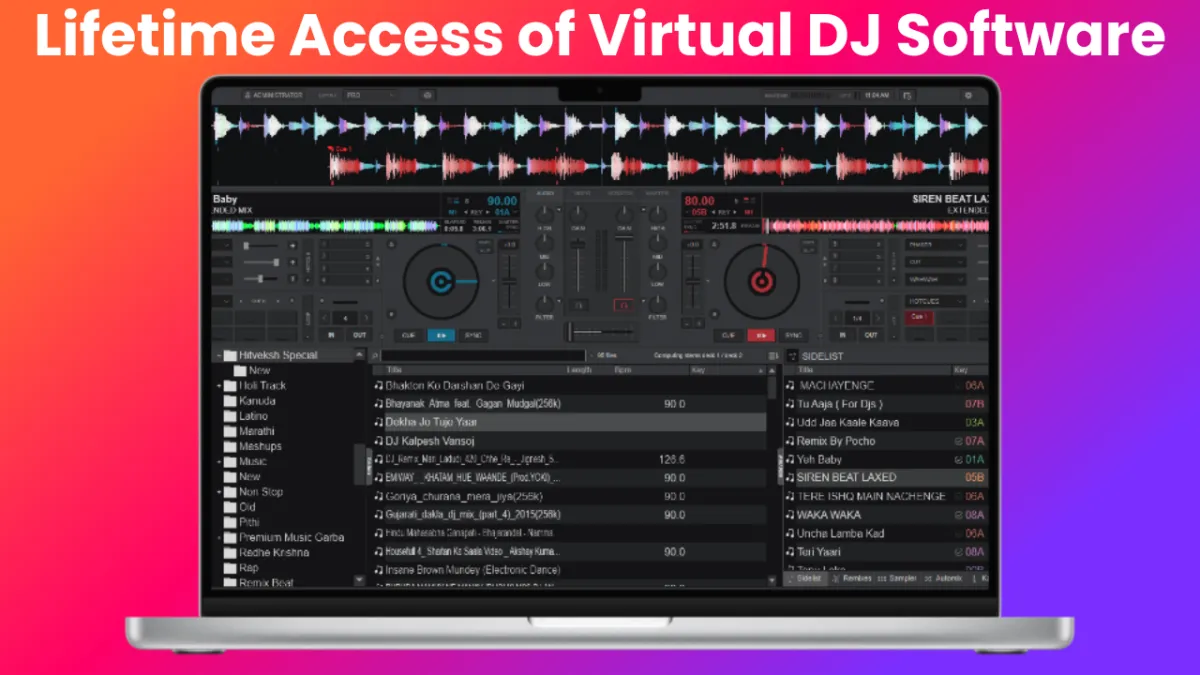Click the left channel LOW EQ knob

pyautogui.click(x=544, y=270)
